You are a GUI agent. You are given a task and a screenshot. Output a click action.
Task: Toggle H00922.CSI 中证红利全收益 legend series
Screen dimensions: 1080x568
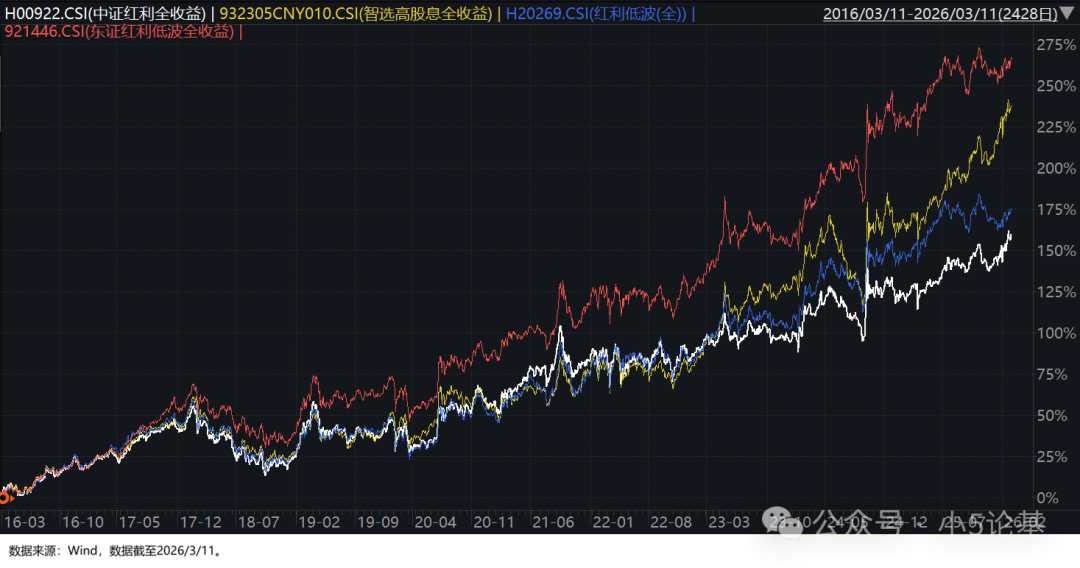(108, 14)
